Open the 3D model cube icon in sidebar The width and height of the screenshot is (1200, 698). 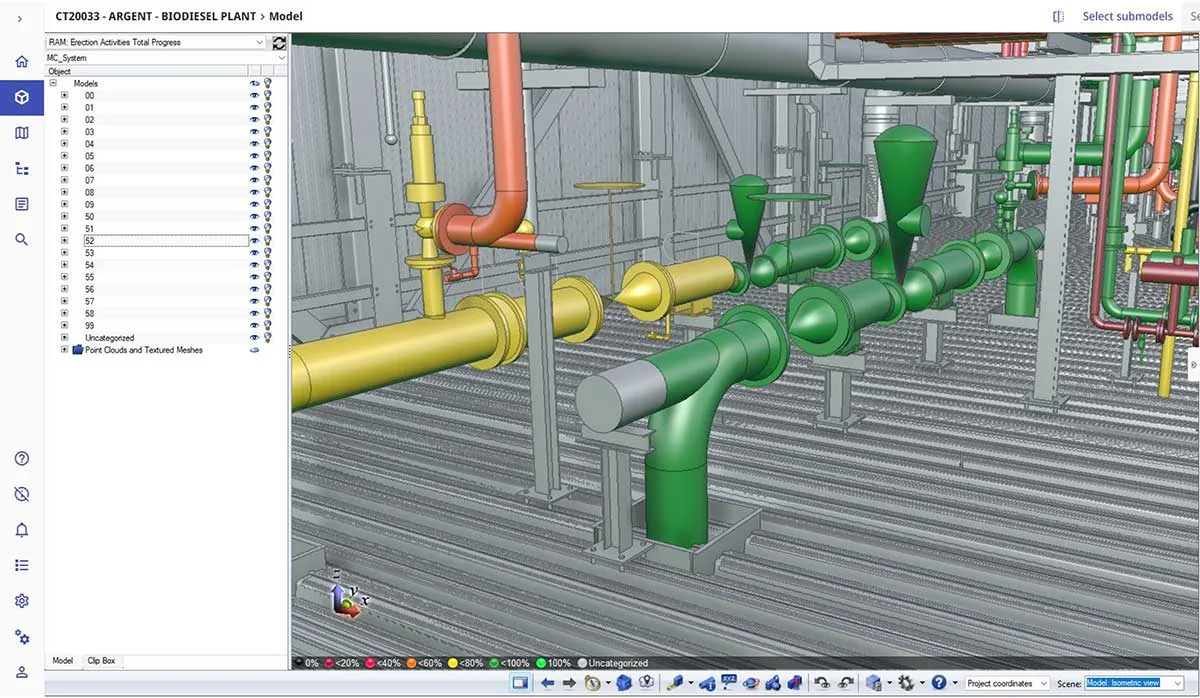click(x=21, y=97)
